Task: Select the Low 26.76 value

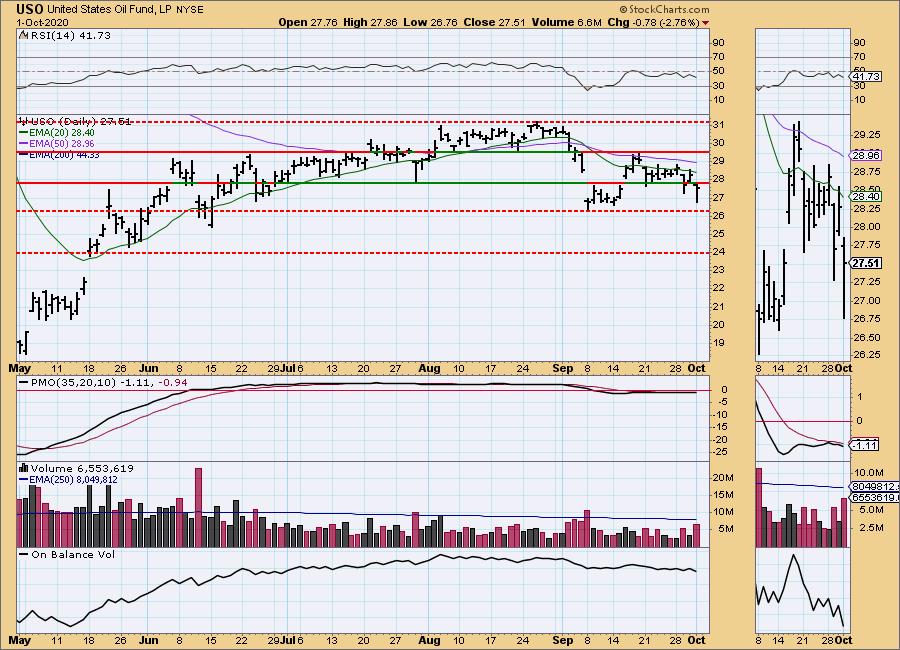Action: pos(430,22)
